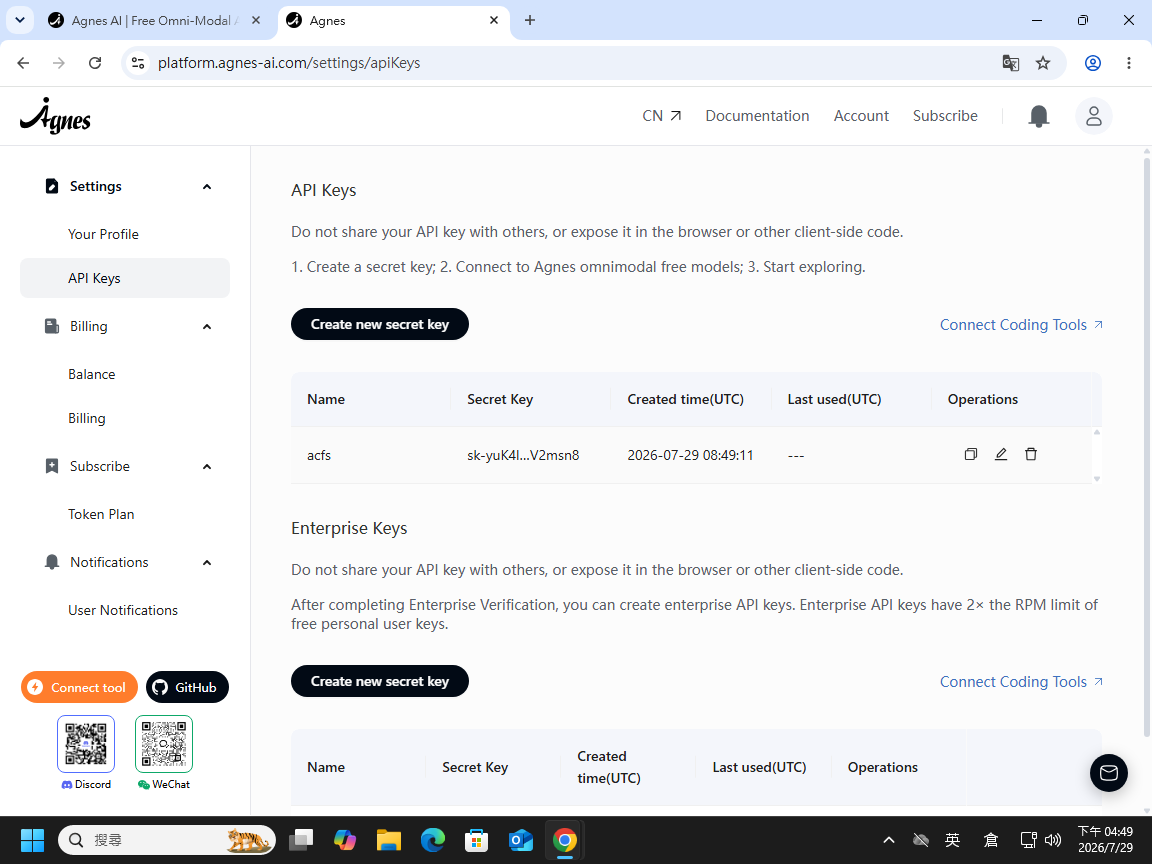Collapse the Settings sidebar section
Image resolution: width=1152 pixels, height=864 pixels.
207,187
